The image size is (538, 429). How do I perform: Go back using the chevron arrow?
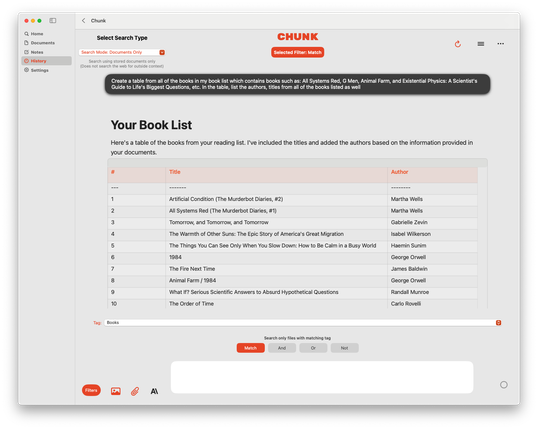coord(83,21)
